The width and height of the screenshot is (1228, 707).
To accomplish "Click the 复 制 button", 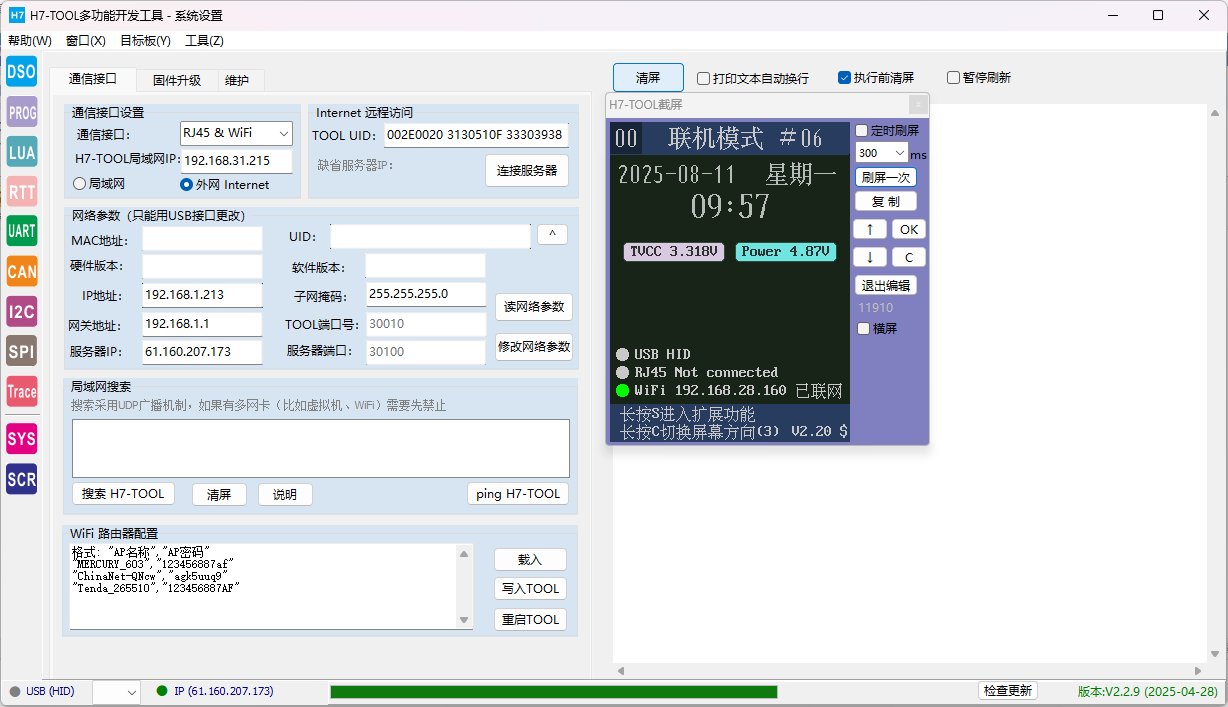I will click(x=885, y=201).
